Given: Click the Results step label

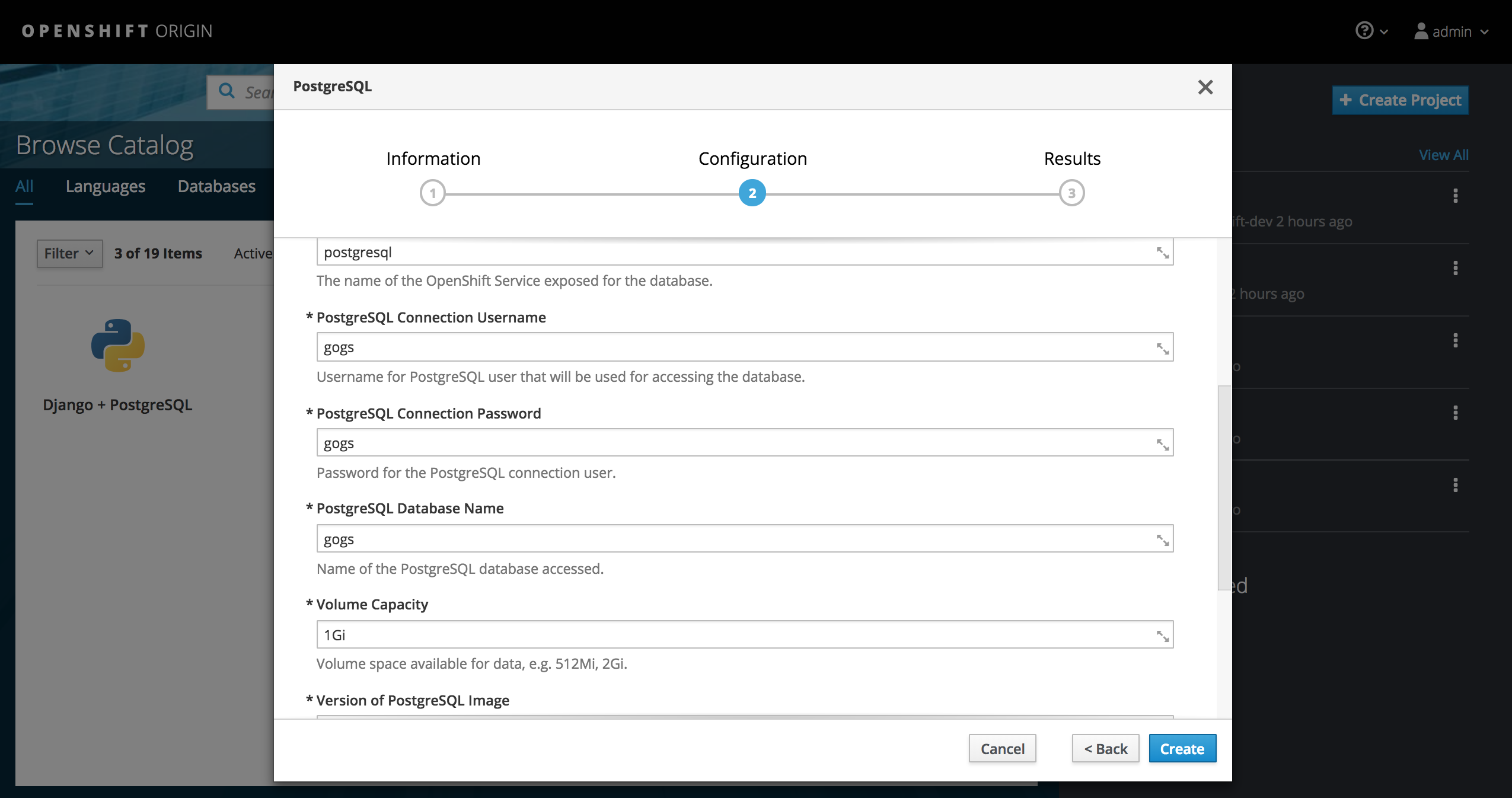Looking at the screenshot, I should [x=1072, y=159].
